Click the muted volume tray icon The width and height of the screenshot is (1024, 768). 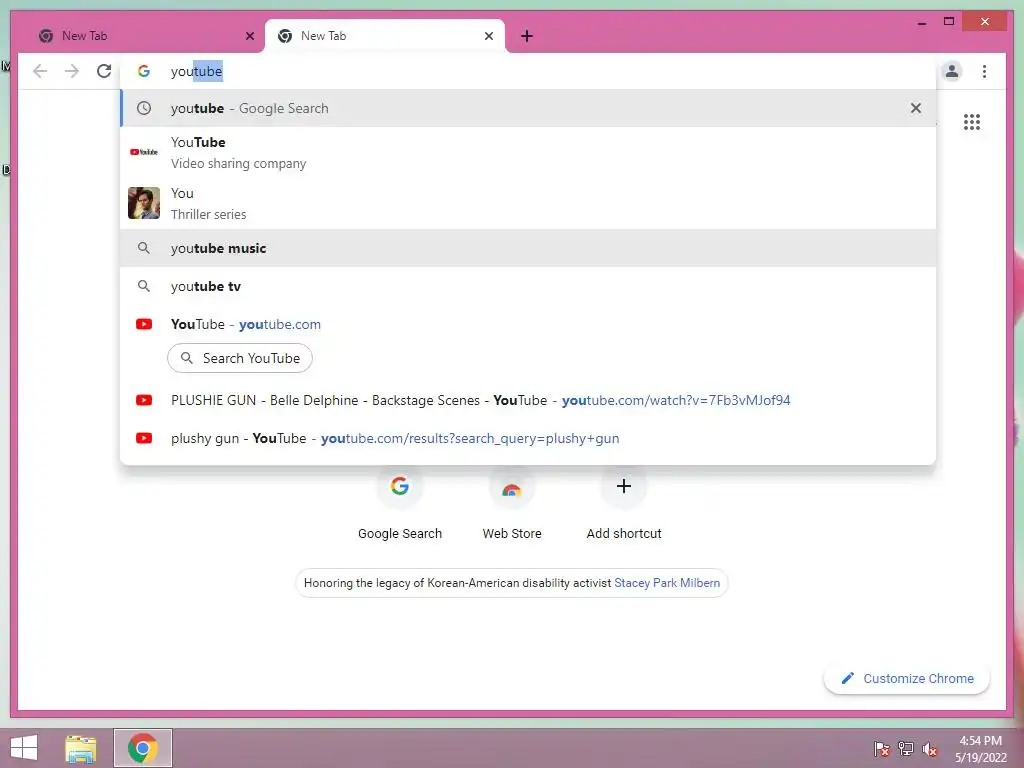pyautogui.click(x=929, y=748)
